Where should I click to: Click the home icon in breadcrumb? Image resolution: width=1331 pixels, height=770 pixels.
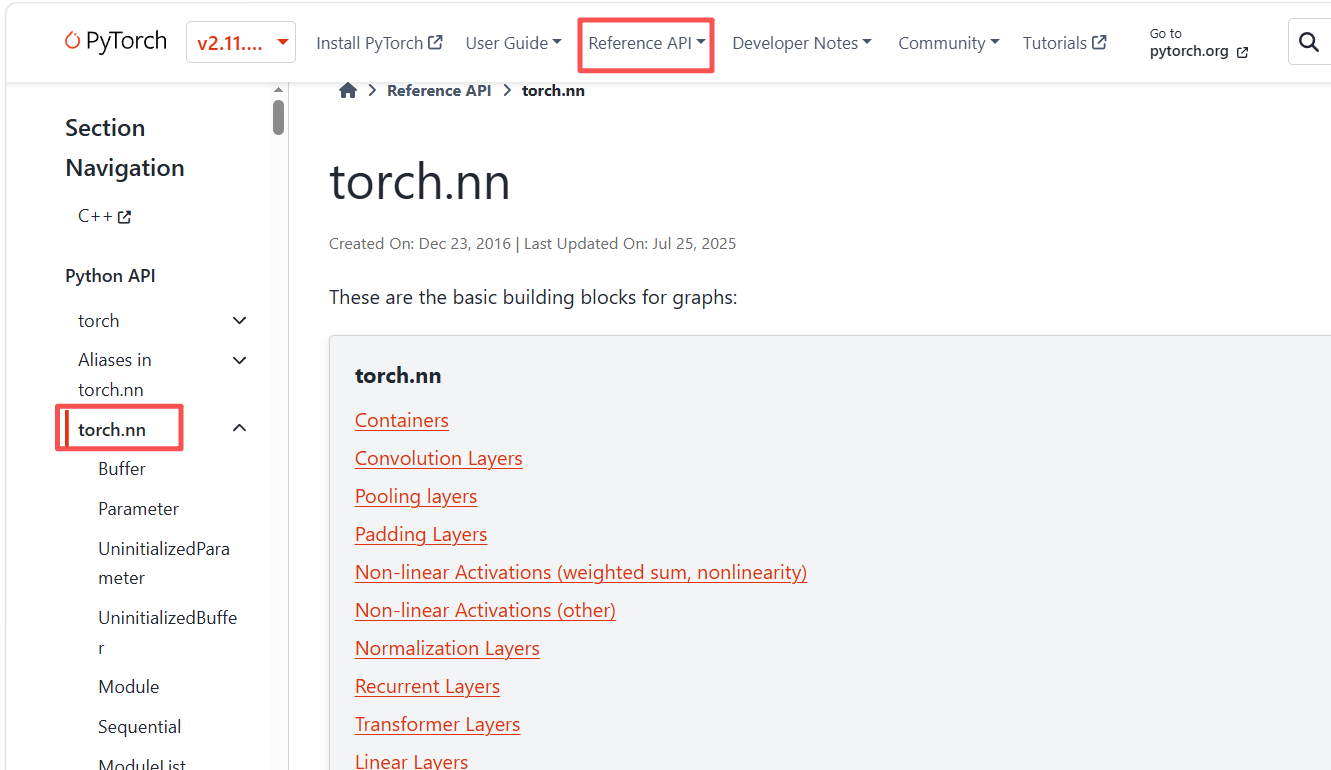(x=348, y=90)
